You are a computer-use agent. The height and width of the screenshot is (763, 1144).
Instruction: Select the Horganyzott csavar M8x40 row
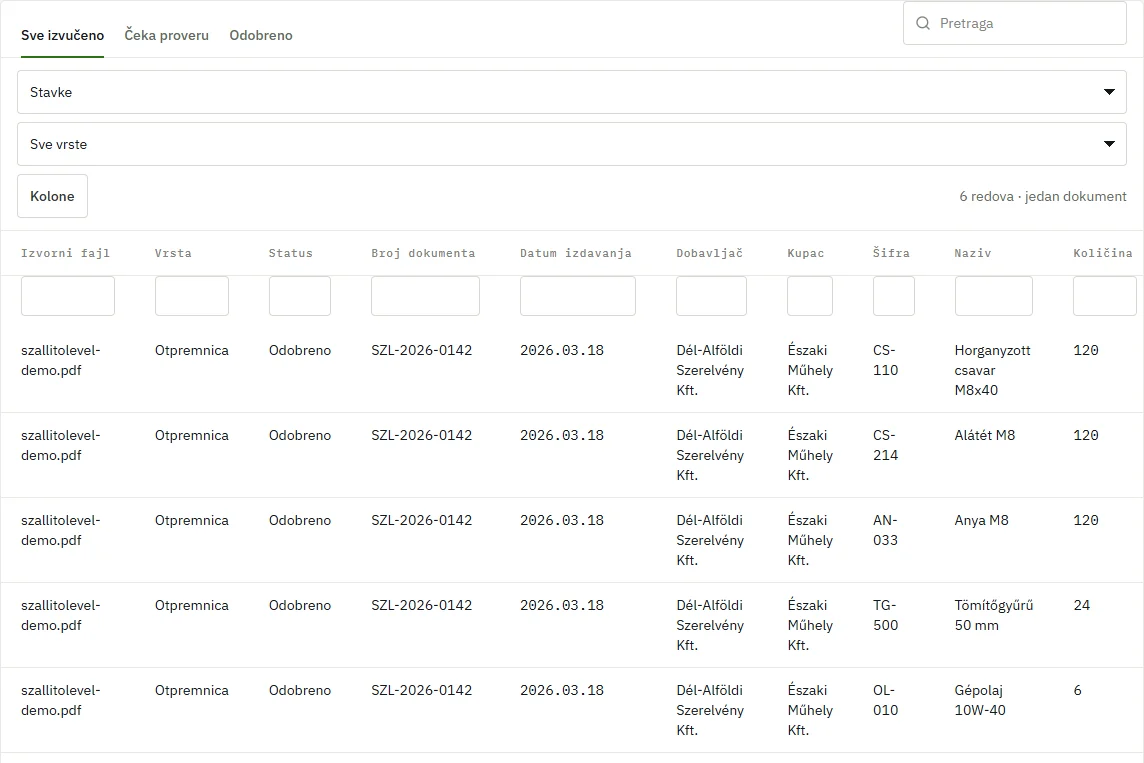[x=572, y=370]
